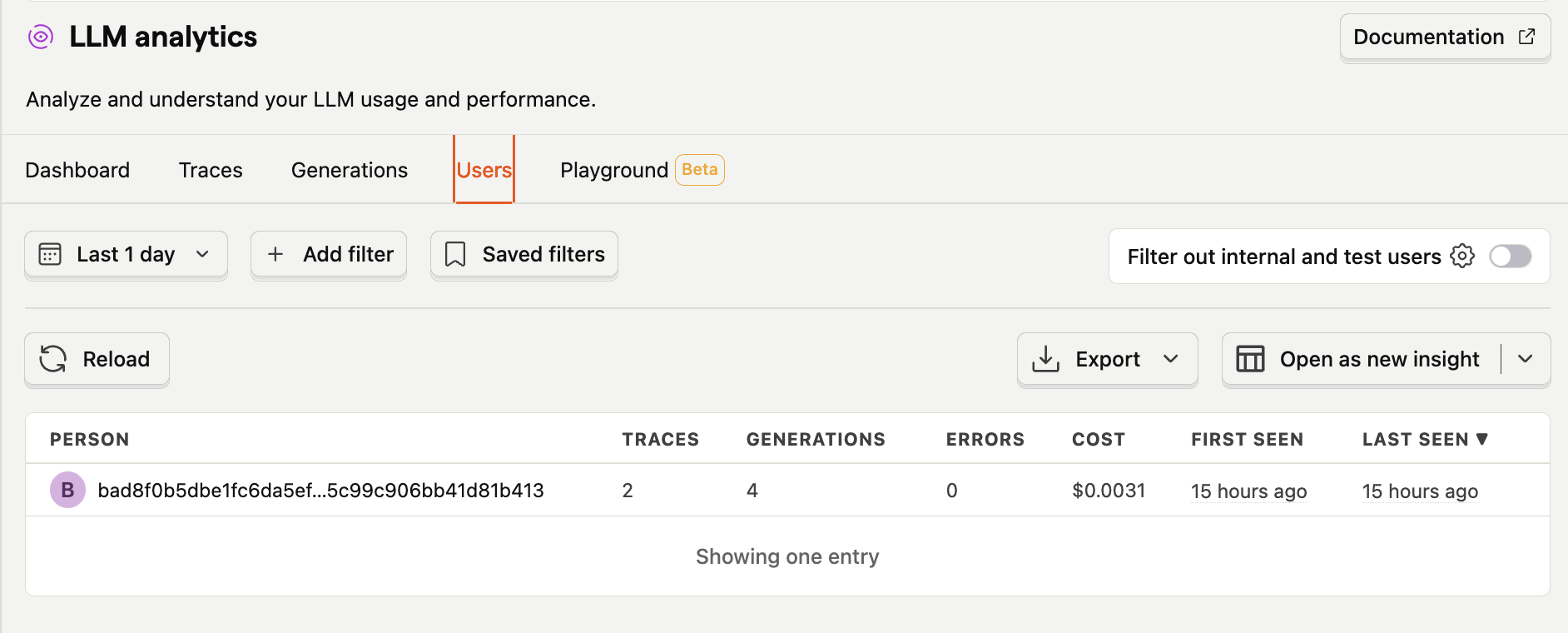The width and height of the screenshot is (1568, 633).
Task: Expand the arrow next to Open as new insight
Action: [x=1526, y=359]
